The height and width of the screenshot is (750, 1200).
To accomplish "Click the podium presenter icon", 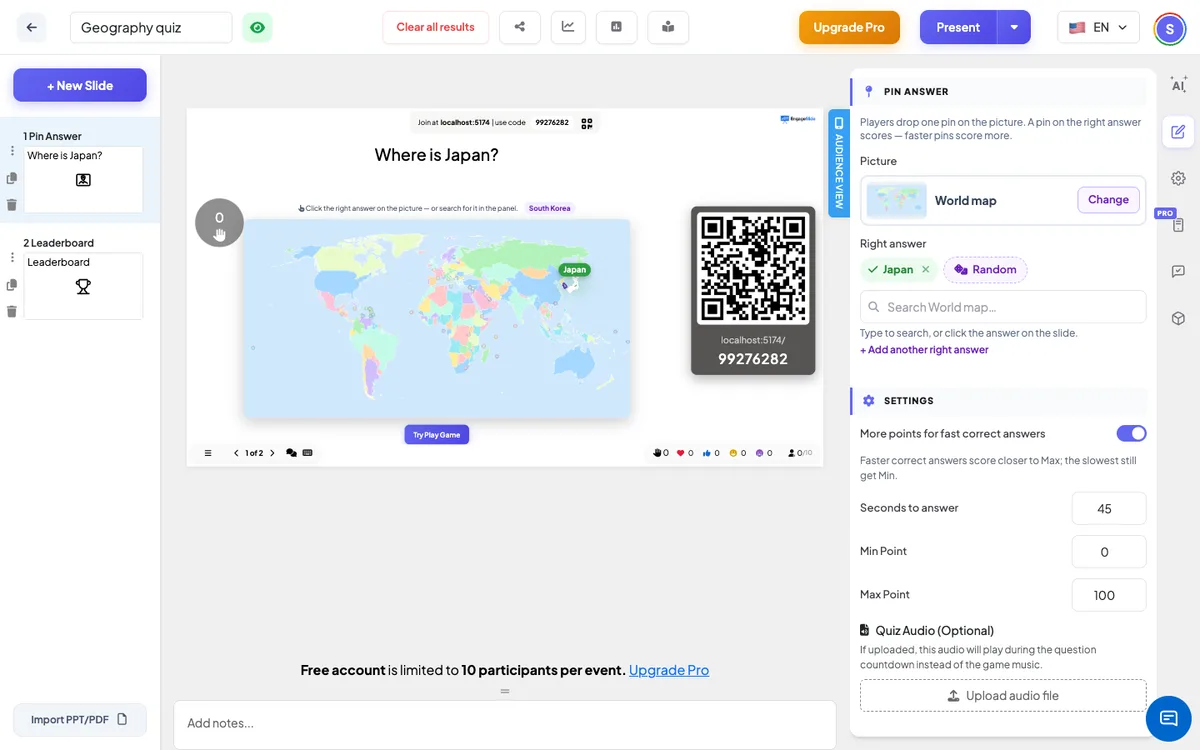I will (667, 27).
